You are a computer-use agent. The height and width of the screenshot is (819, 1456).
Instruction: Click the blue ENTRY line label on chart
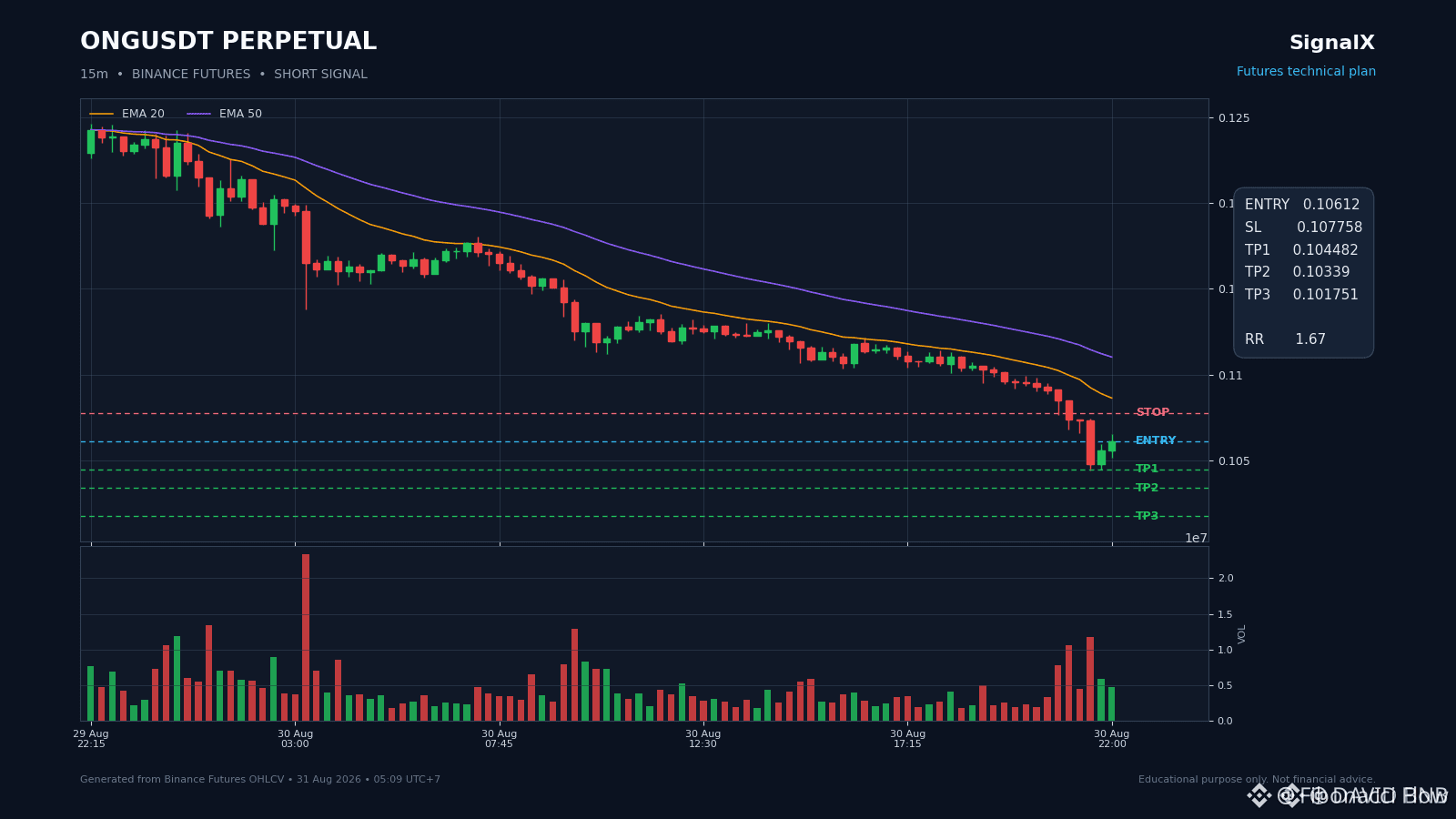pos(1156,440)
